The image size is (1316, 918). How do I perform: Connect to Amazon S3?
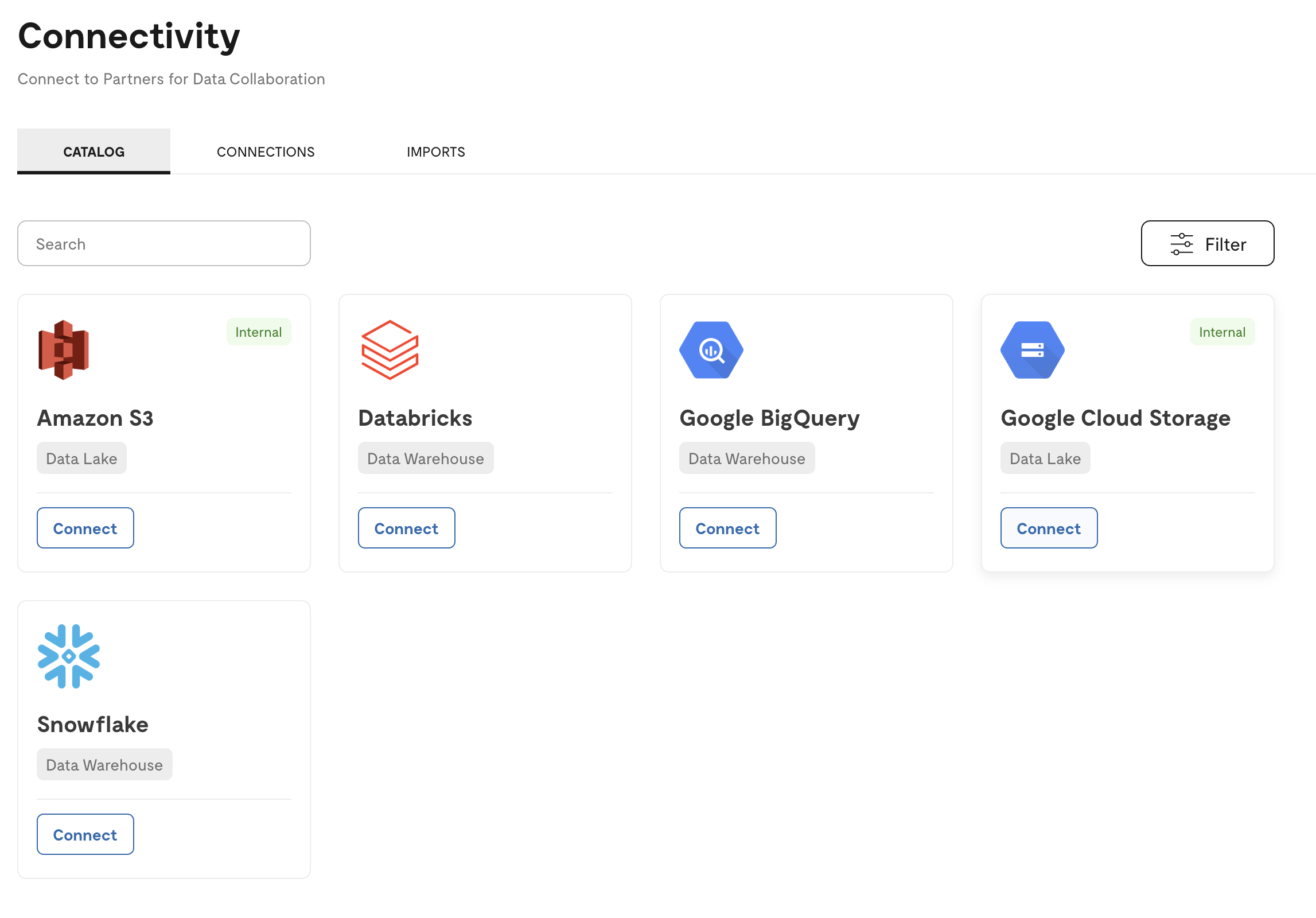[x=85, y=528]
